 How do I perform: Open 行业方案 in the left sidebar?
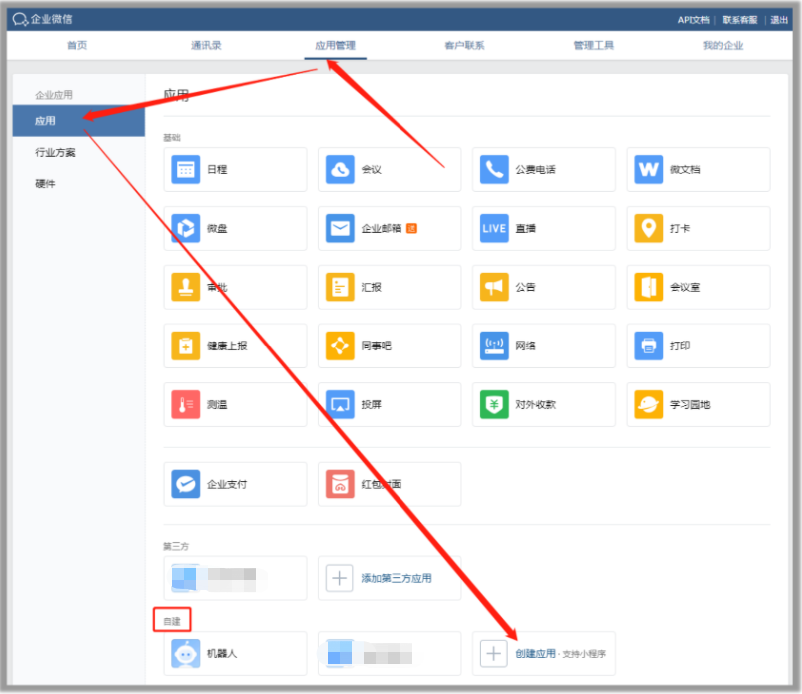55,152
